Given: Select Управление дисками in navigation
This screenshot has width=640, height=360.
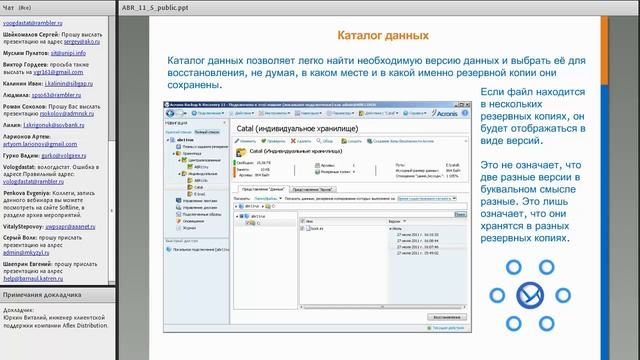Looking at the screenshot, I should [x=197, y=207].
